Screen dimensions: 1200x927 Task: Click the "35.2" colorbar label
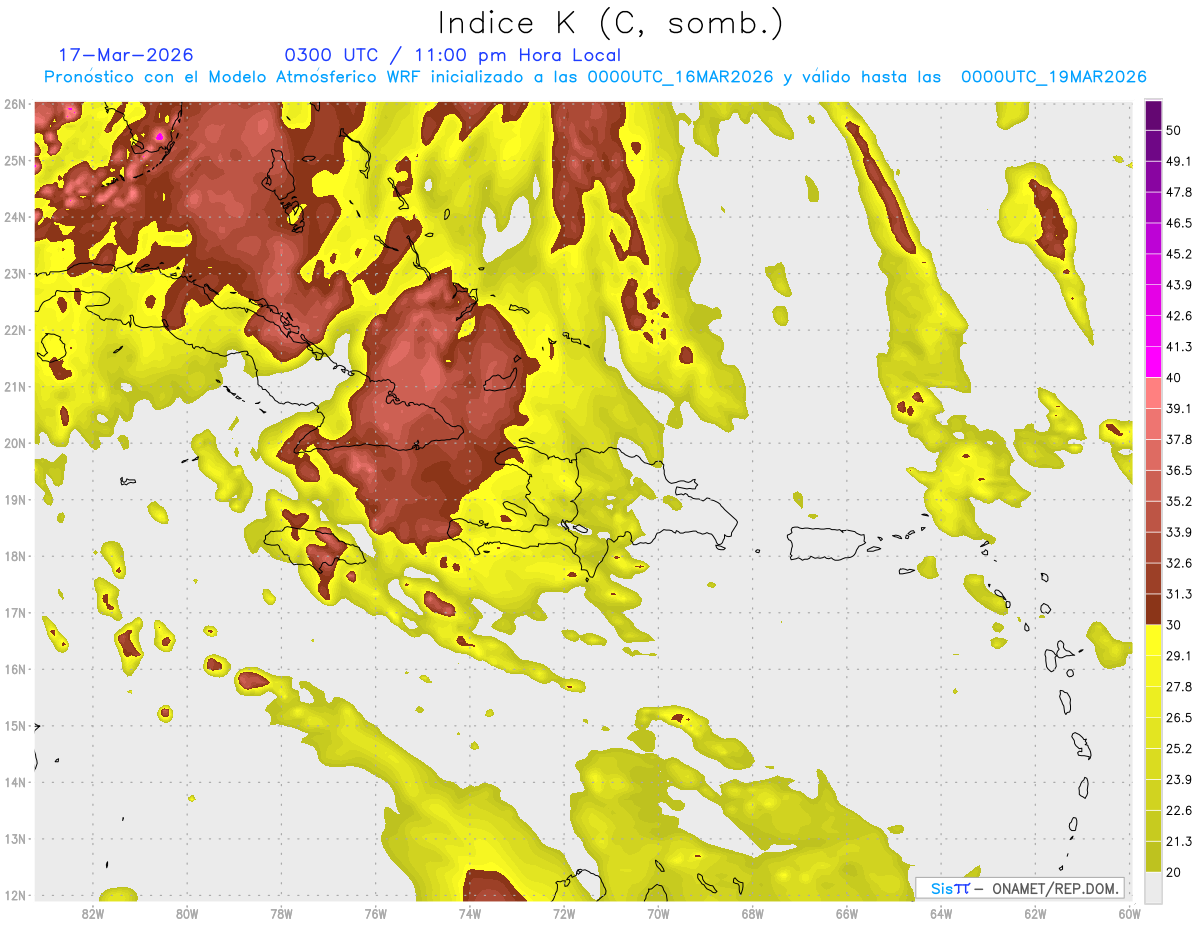coord(1179,501)
